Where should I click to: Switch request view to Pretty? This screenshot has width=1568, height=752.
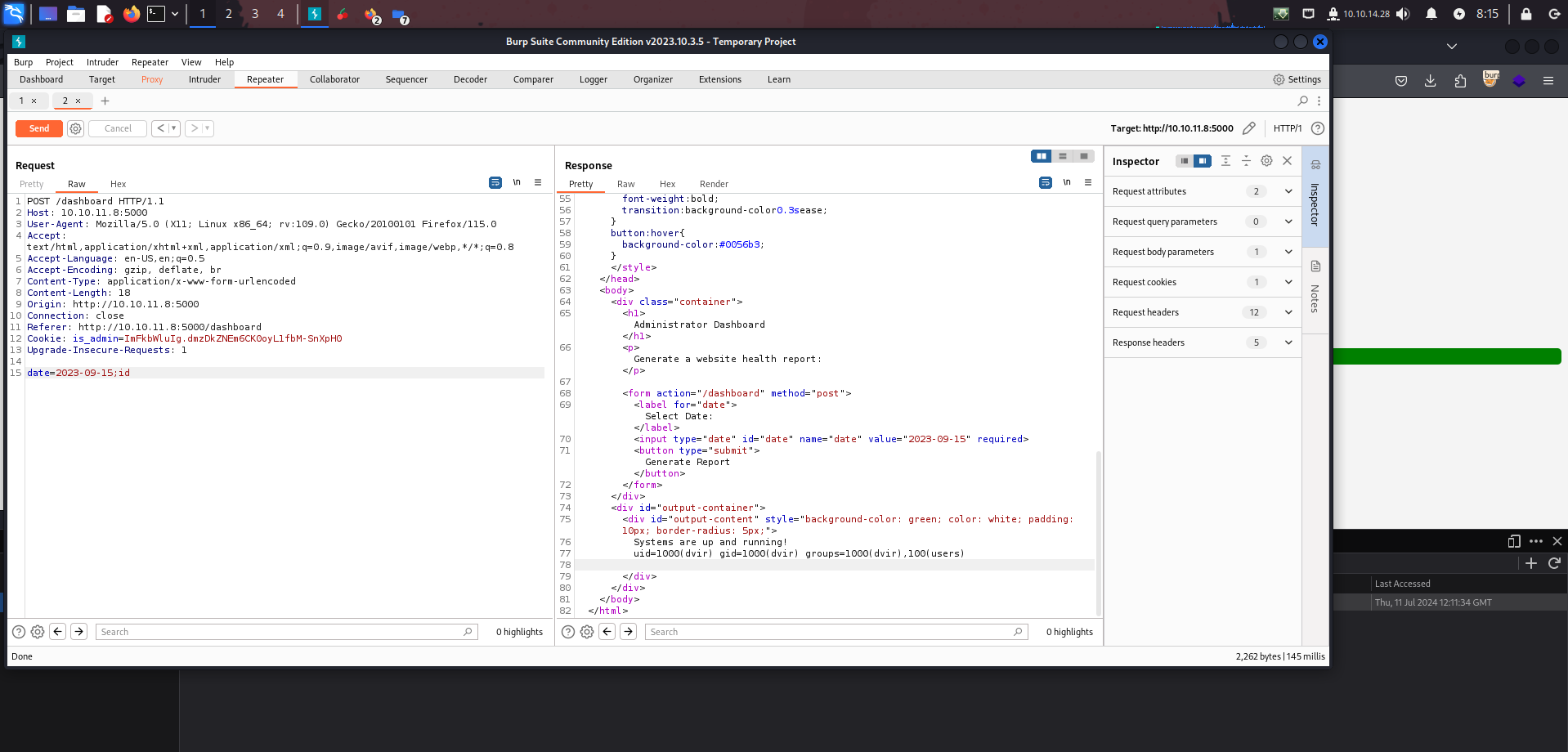[32, 184]
